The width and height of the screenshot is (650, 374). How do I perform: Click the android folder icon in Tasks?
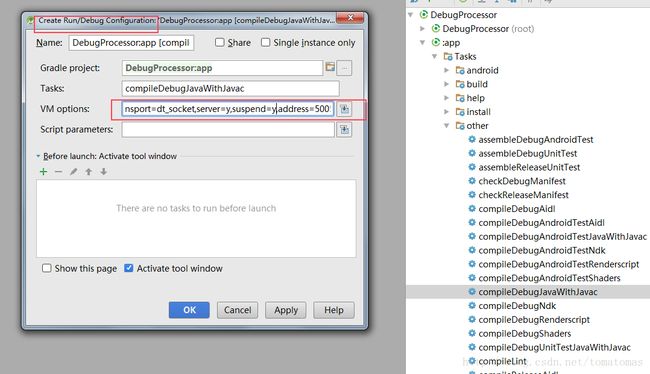click(460, 70)
